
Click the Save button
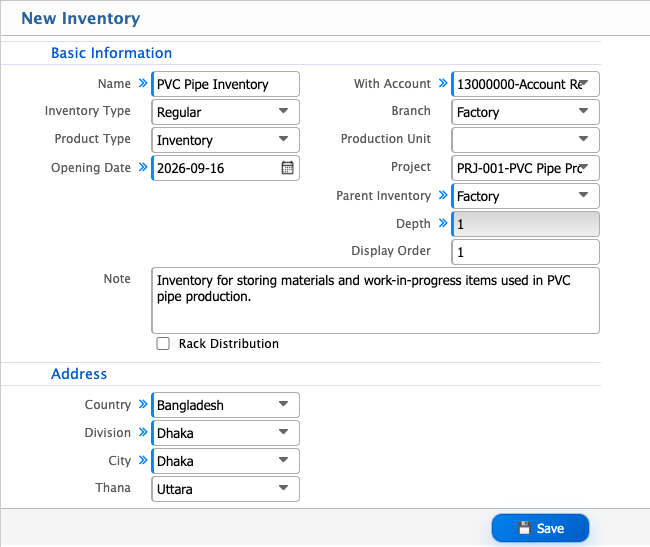pyautogui.click(x=540, y=528)
